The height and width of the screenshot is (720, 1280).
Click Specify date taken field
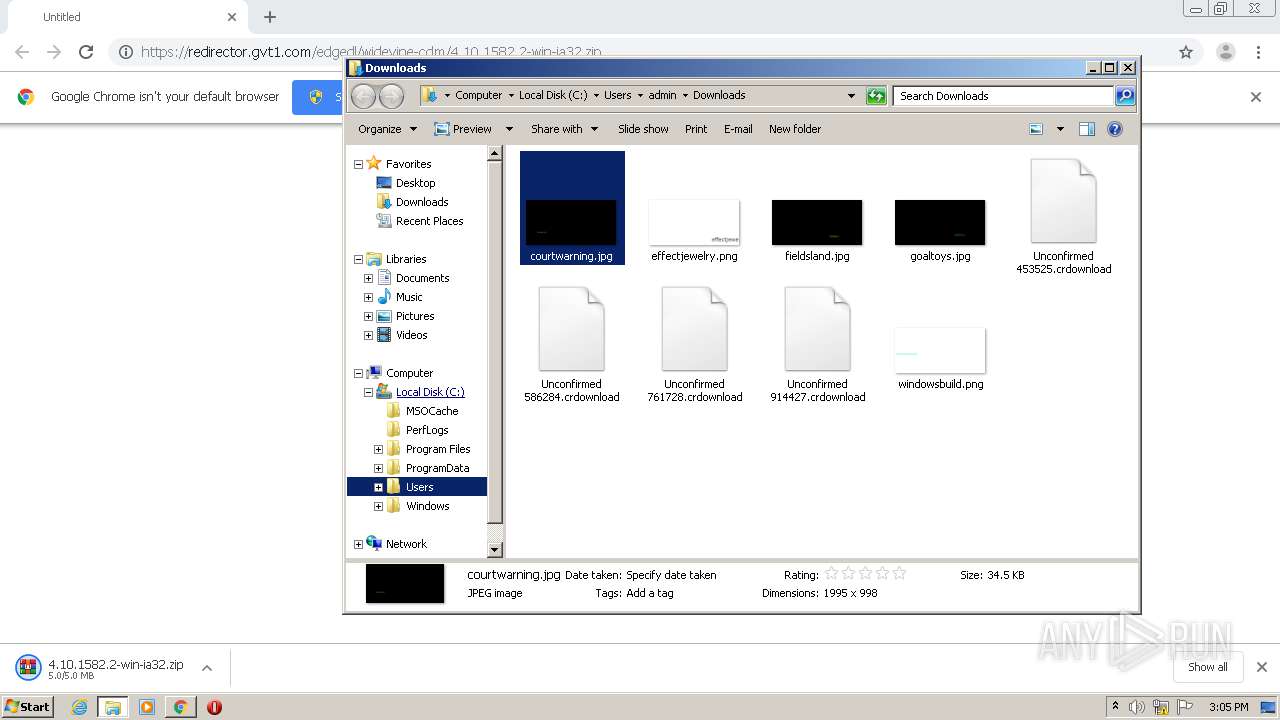pyautogui.click(x=671, y=575)
